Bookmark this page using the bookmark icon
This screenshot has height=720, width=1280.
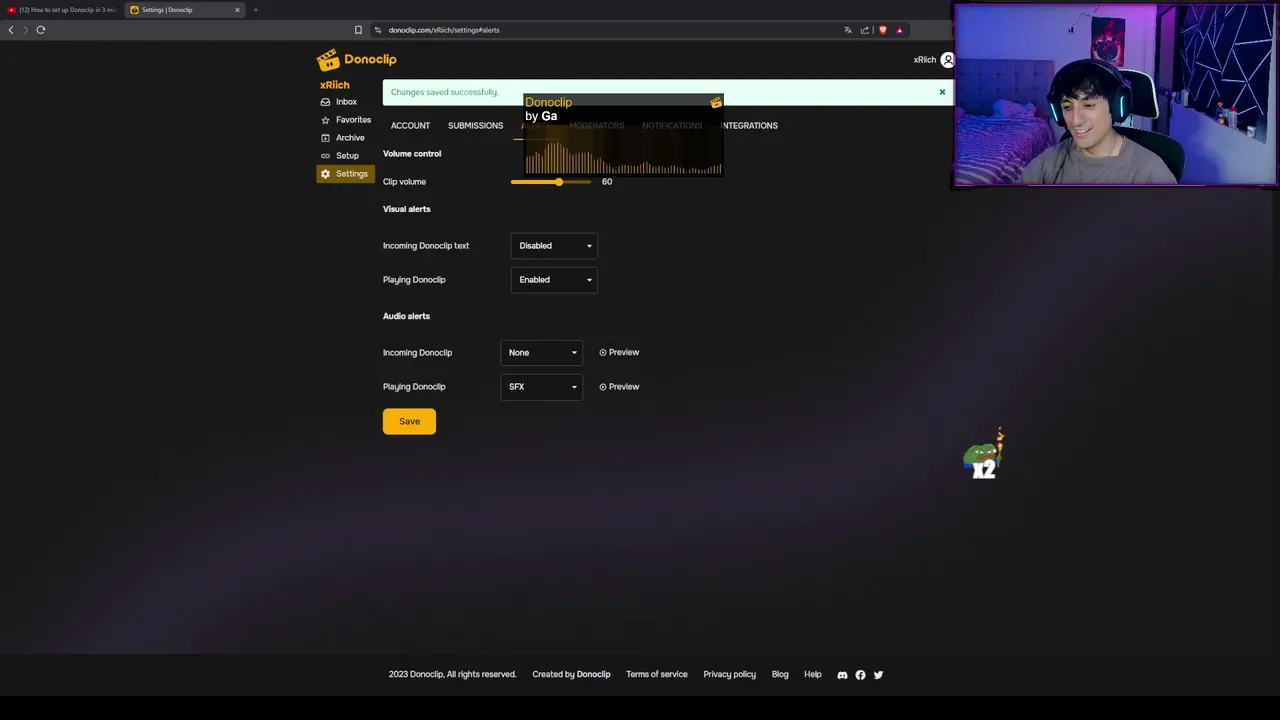coord(358,30)
